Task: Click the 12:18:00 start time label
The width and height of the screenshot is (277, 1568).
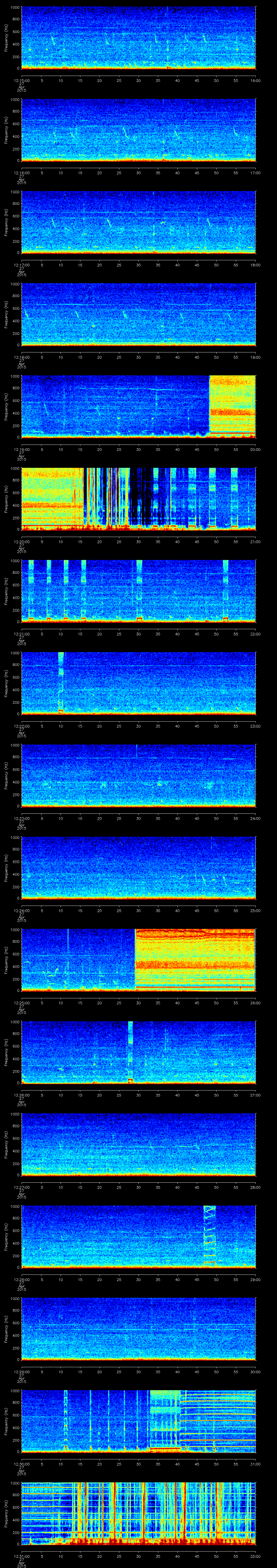Action: pos(21,357)
